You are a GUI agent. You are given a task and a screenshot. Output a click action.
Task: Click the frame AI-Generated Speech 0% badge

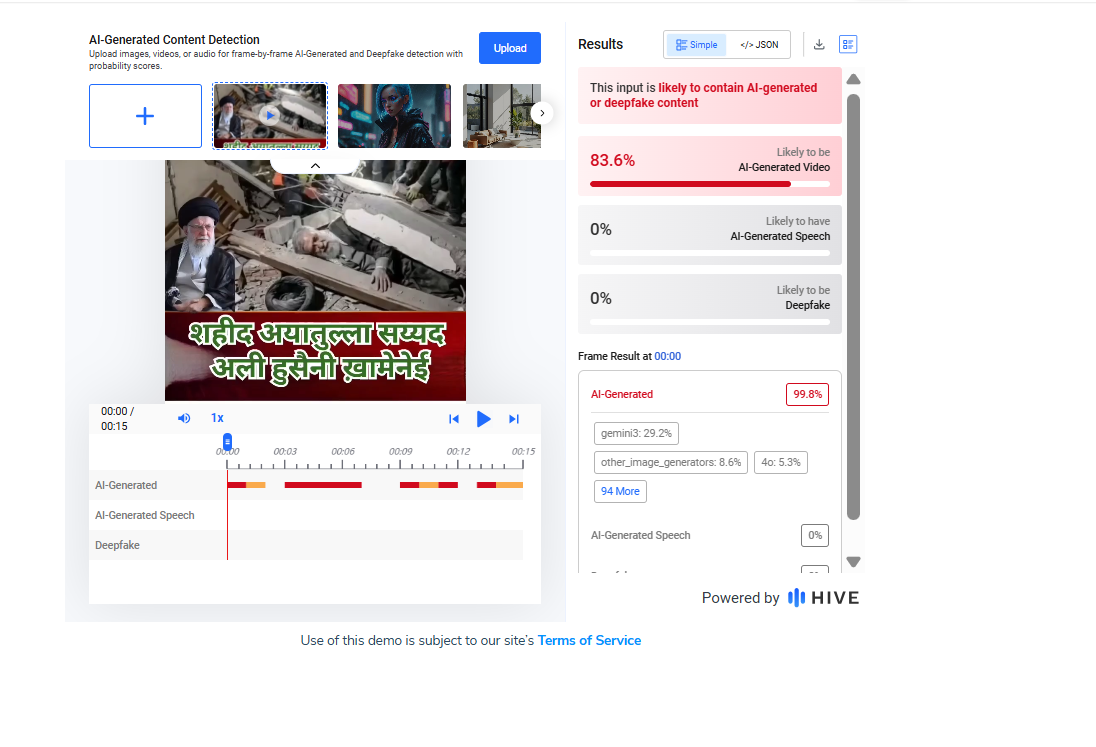coord(815,535)
